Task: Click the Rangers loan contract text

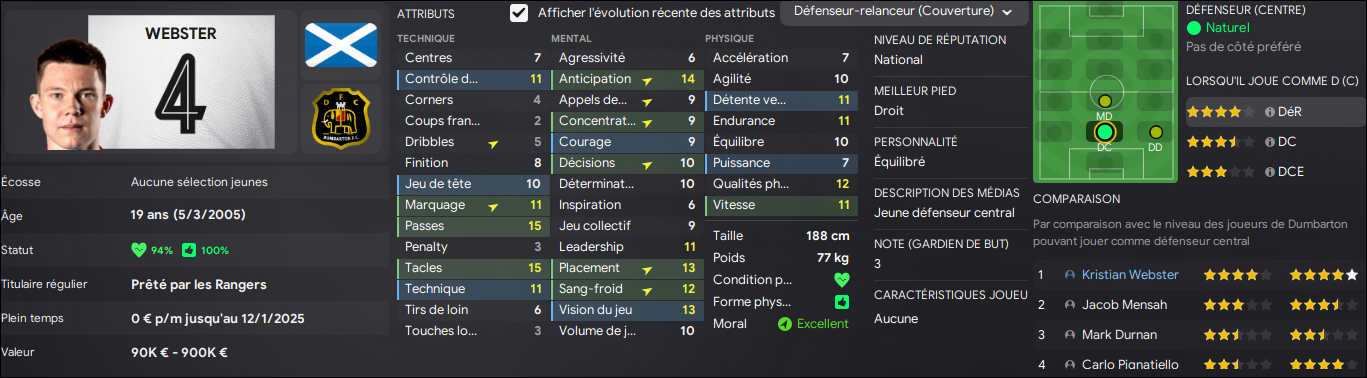Action: point(199,284)
